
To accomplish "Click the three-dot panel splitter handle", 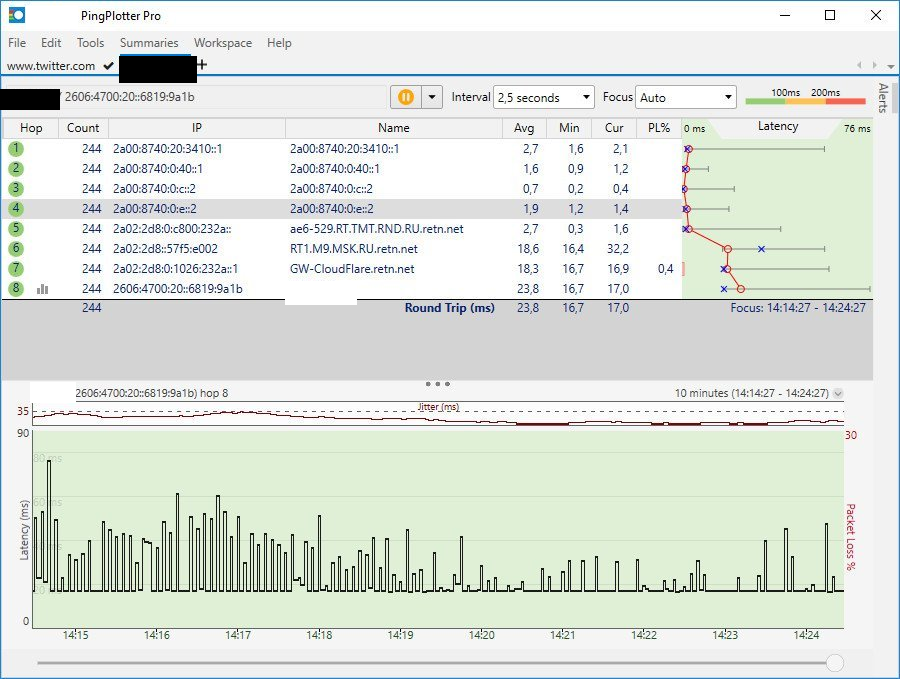I will point(437,383).
